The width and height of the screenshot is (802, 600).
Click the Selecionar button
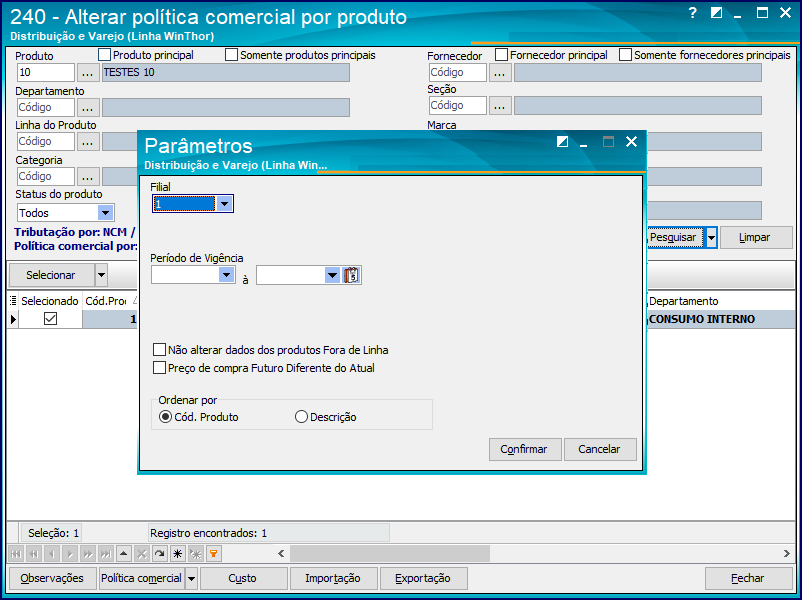[x=52, y=275]
